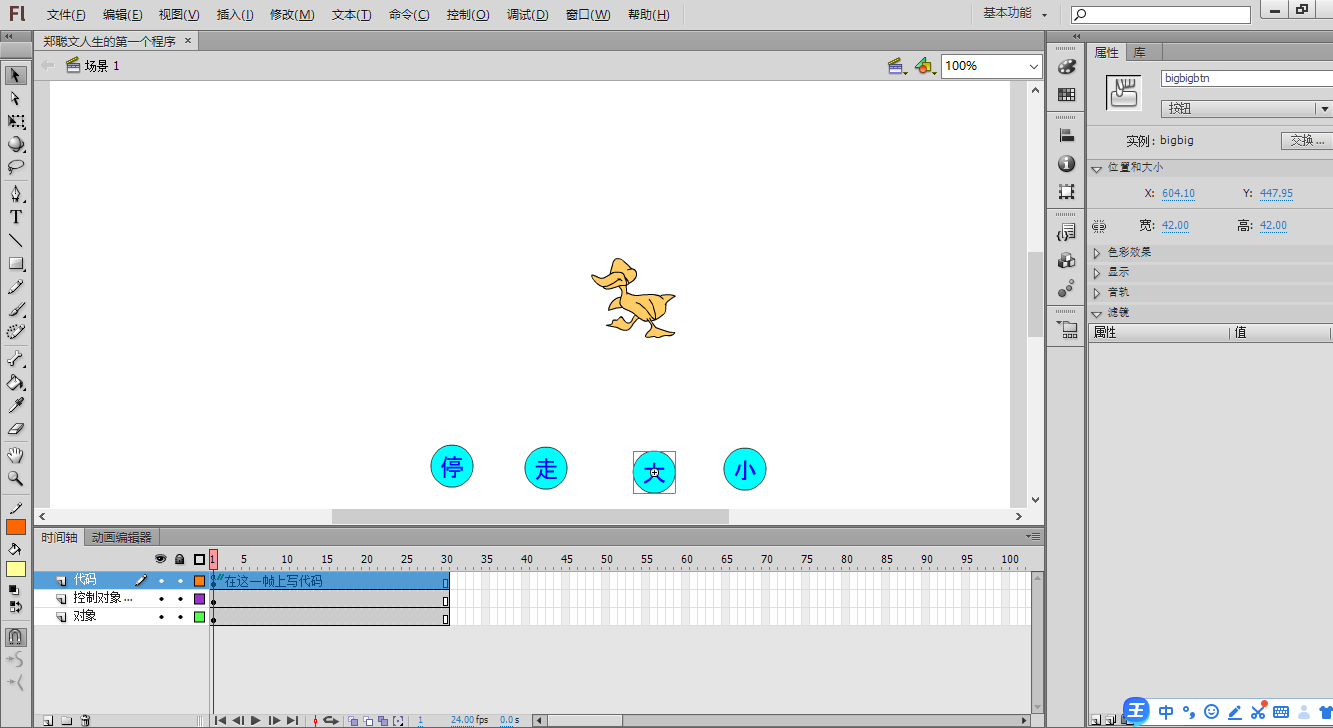The width and height of the screenshot is (1333, 728).
Task: Select the Selection (arrow) tool
Action: (16, 76)
